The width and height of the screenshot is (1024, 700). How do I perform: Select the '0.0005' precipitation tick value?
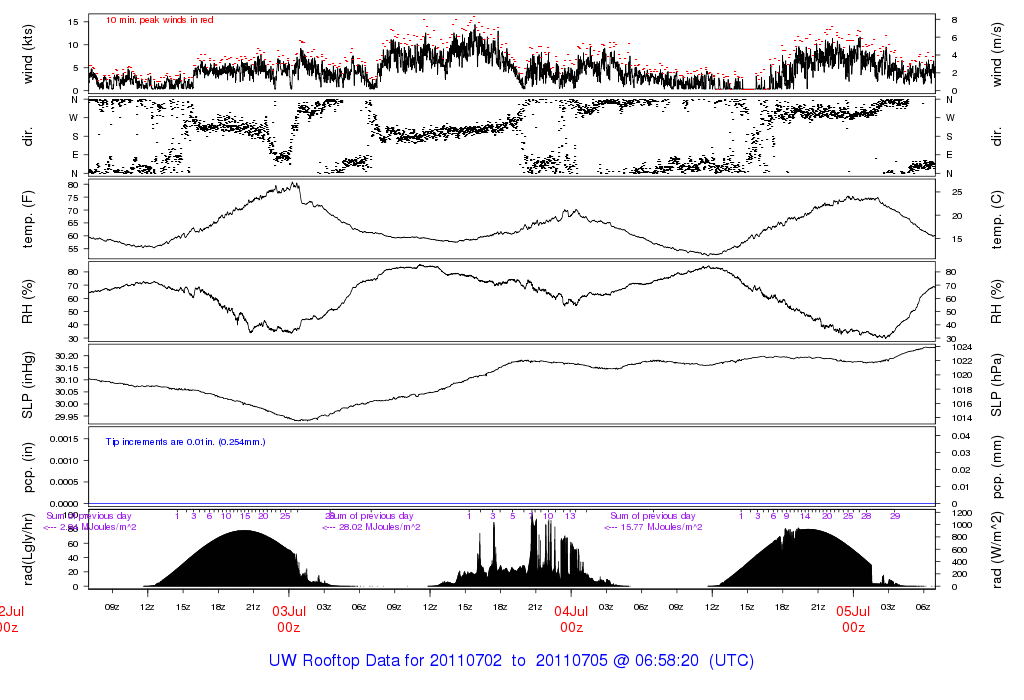pos(65,482)
